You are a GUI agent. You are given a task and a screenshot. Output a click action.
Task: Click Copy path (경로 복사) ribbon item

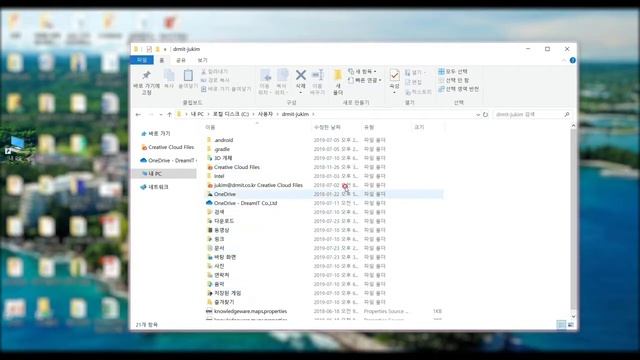(215, 80)
